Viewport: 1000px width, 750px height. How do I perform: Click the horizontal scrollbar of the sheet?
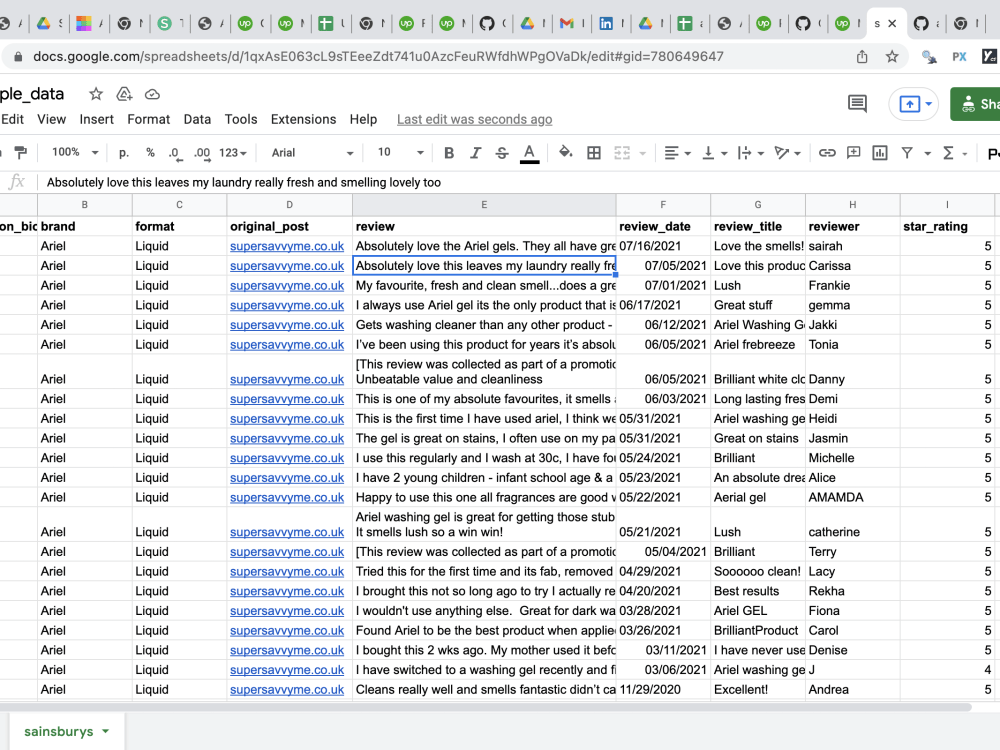(x=485, y=707)
